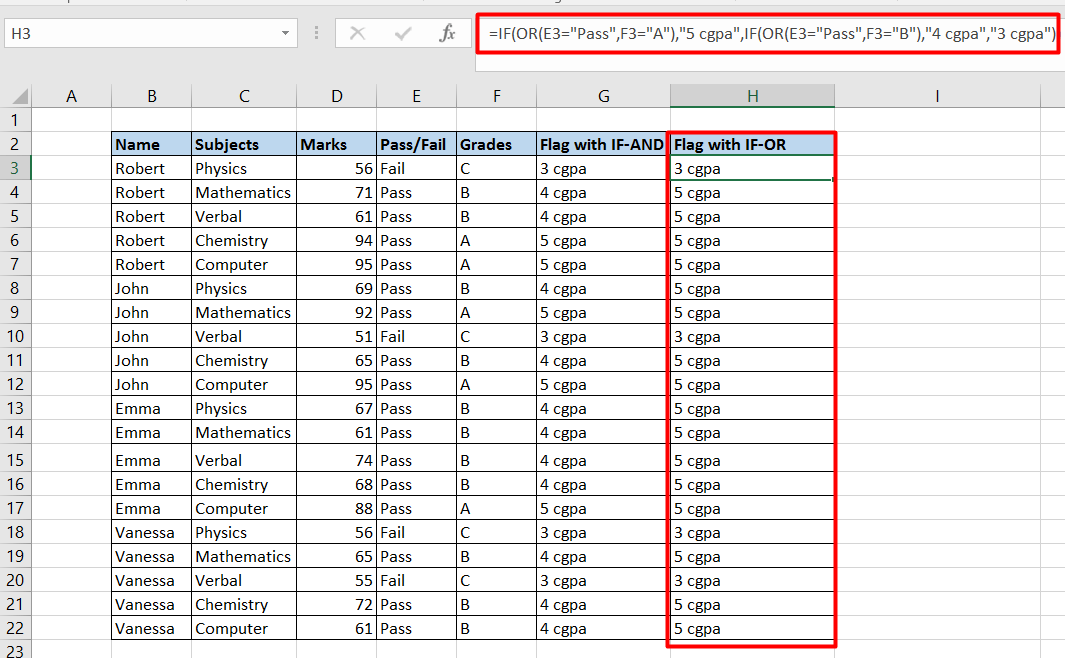This screenshot has width=1065, height=658.
Task: Click Vanessa's Computer subject cell
Action: pyautogui.click(x=244, y=628)
